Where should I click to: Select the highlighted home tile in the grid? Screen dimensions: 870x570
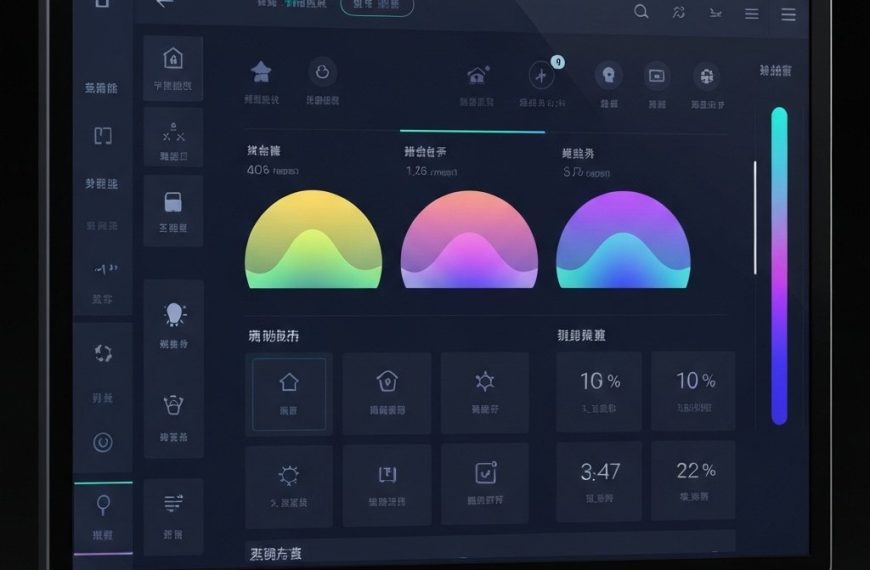tap(289, 392)
